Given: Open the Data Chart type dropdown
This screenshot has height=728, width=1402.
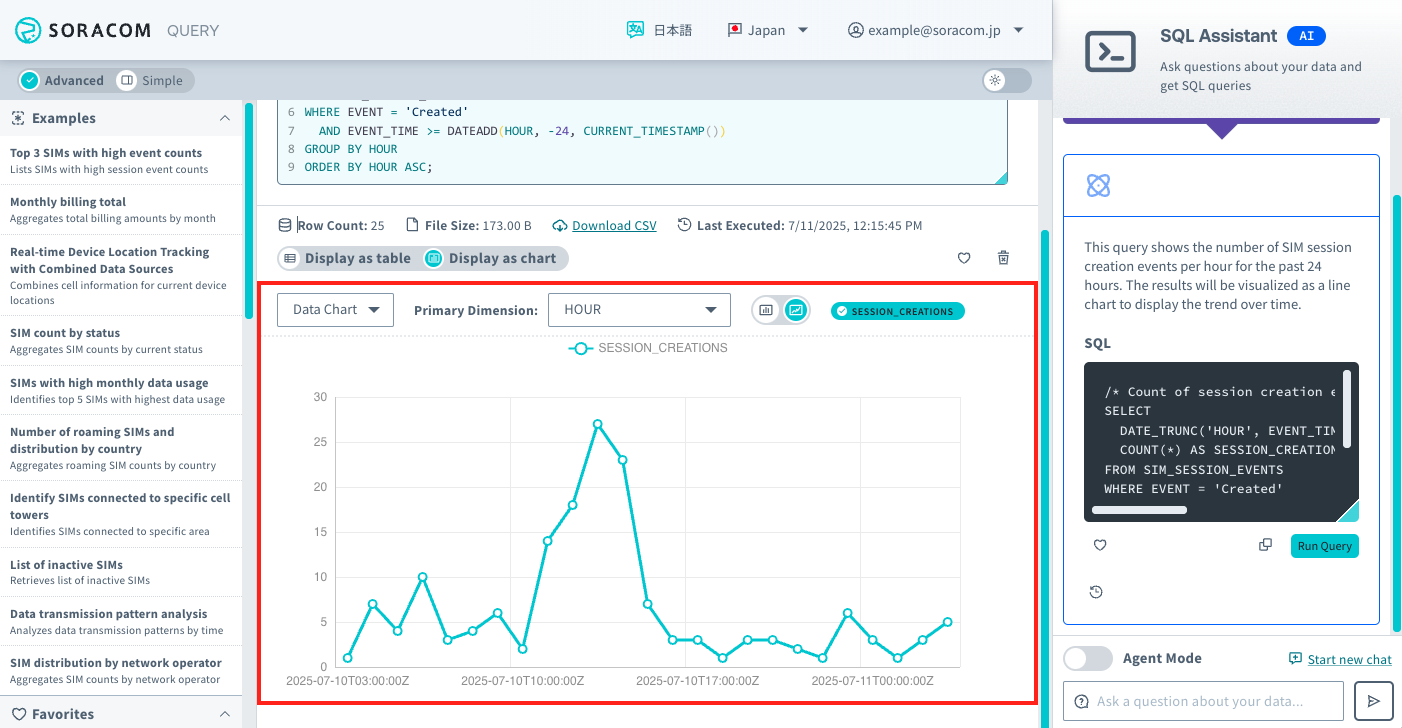Looking at the screenshot, I should coord(335,309).
